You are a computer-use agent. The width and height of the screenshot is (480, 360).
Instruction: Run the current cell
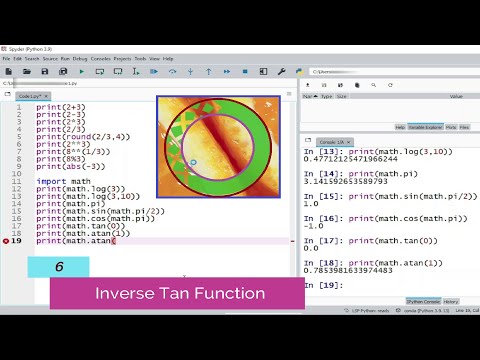click(x=99, y=71)
